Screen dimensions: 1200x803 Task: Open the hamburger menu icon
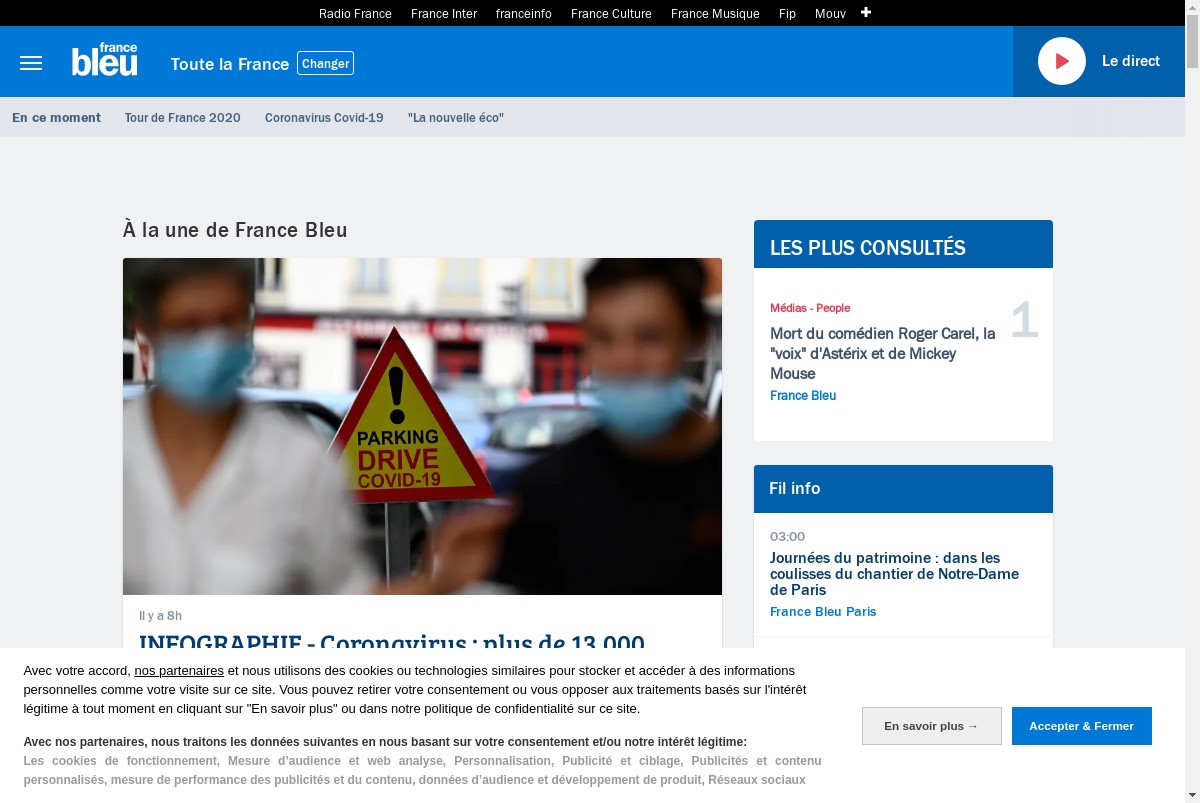pyautogui.click(x=31, y=63)
